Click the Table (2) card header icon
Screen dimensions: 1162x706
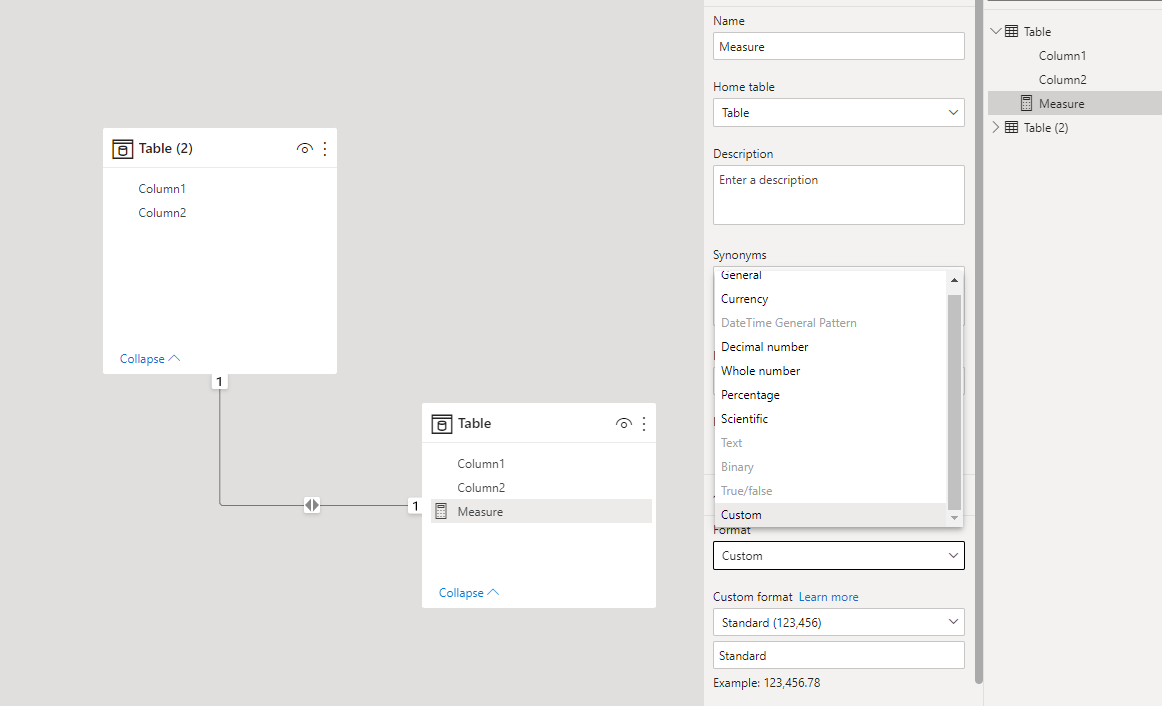tap(122, 149)
